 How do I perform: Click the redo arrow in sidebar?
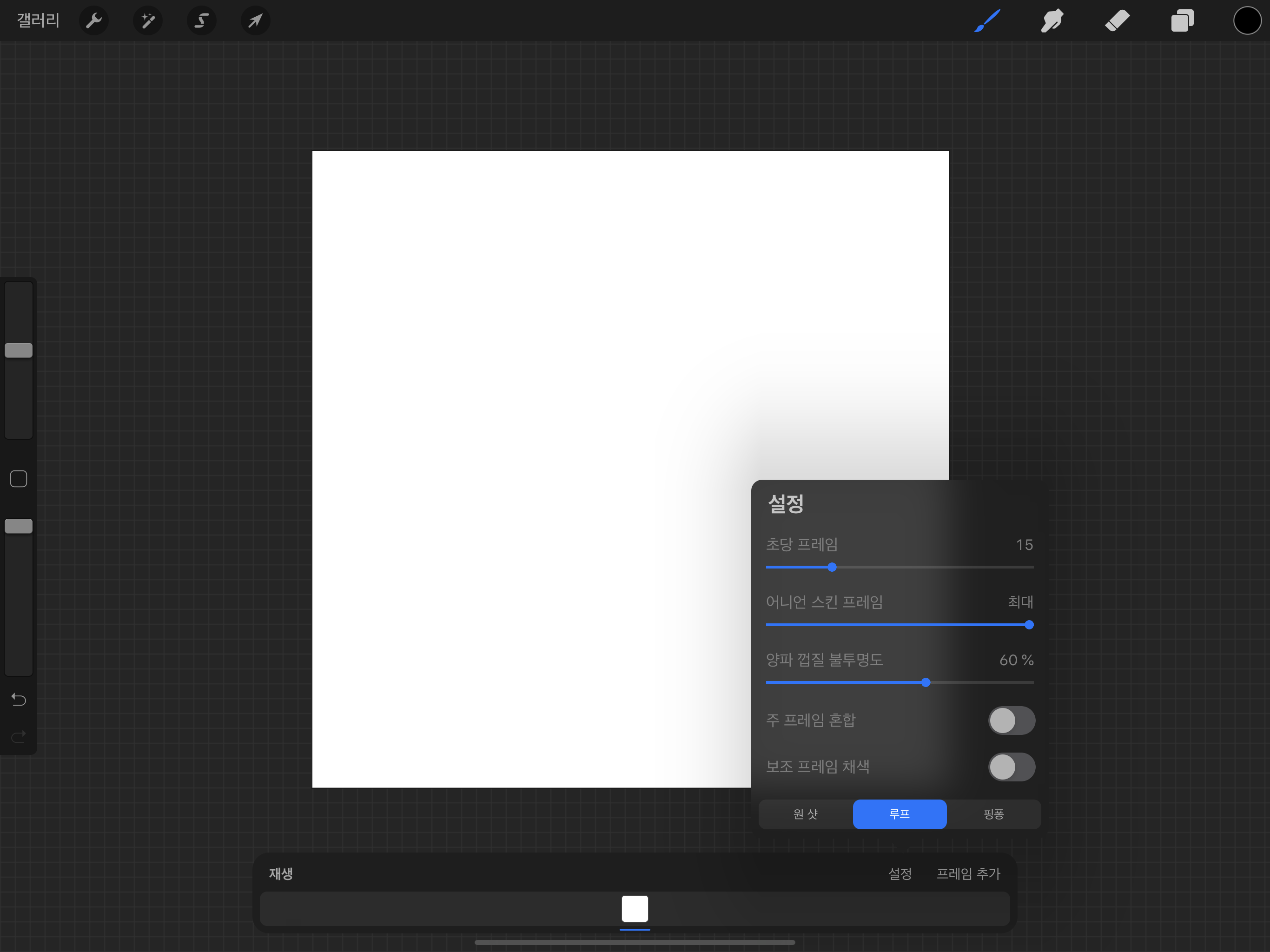[x=19, y=736]
